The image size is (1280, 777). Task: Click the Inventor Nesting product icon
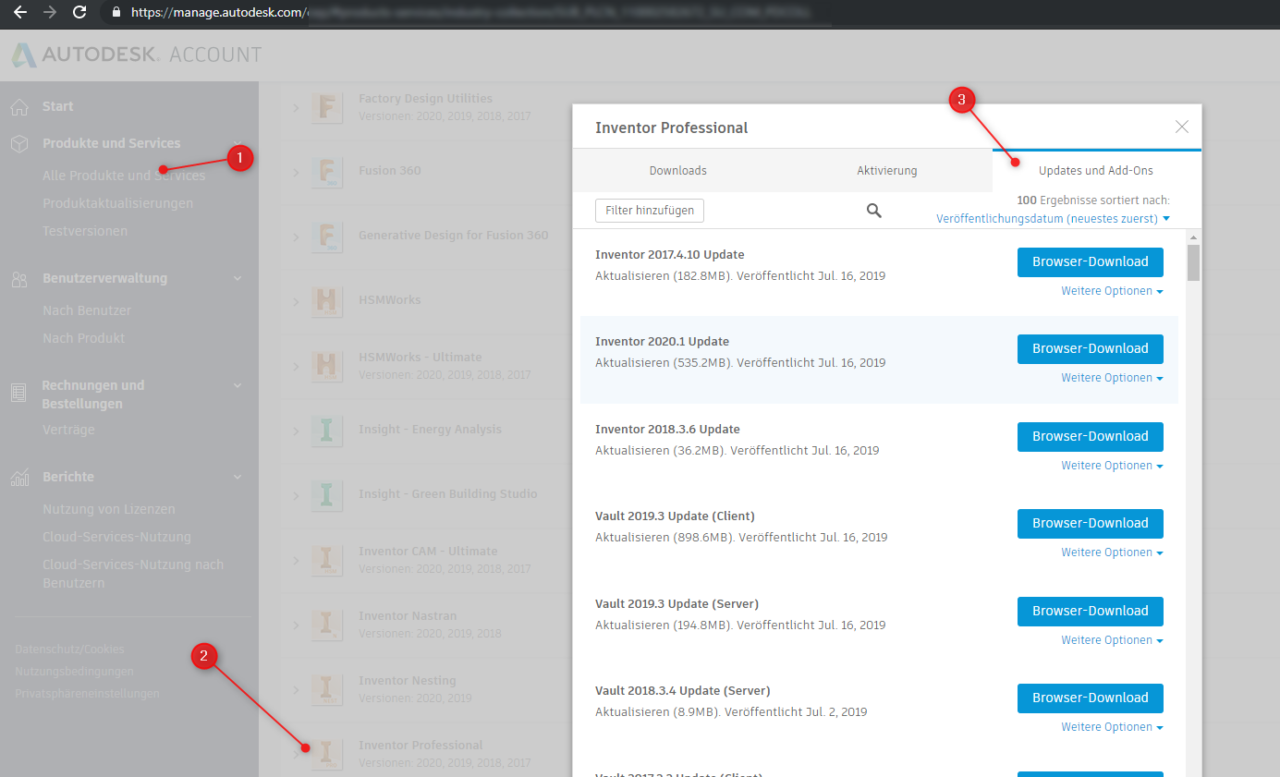(327, 689)
